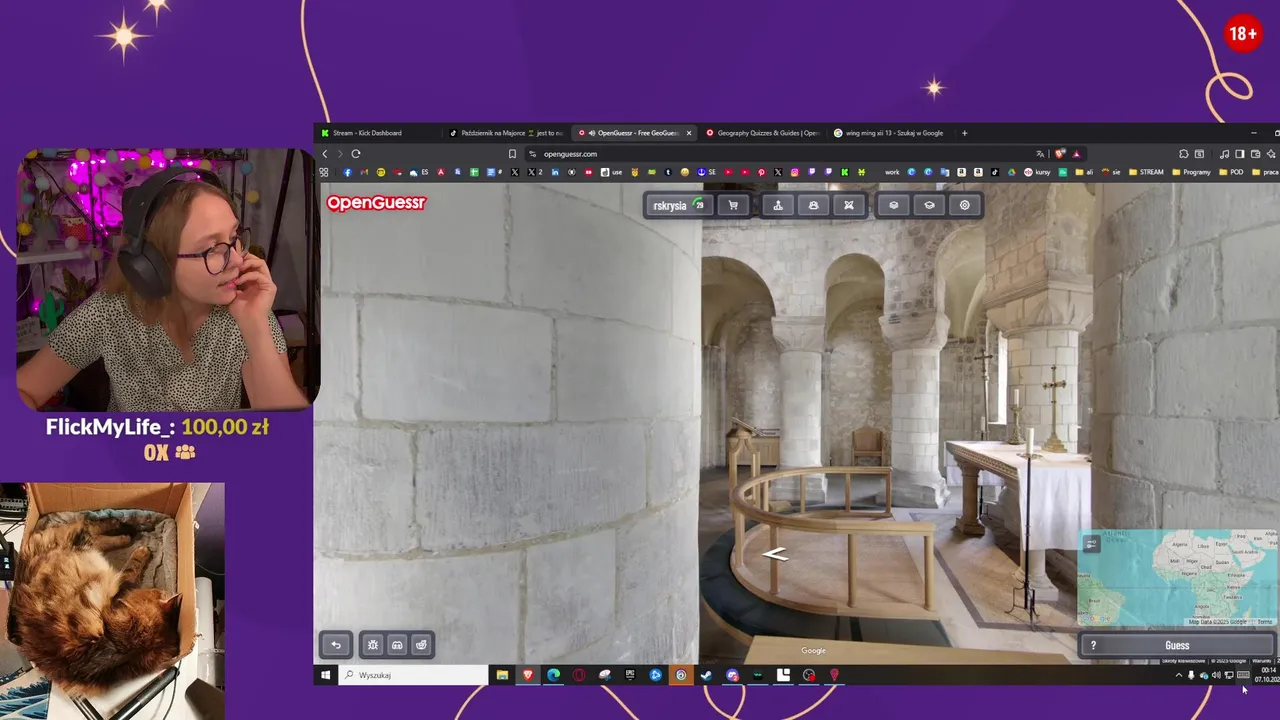This screenshot has width=1280, height=720.
Task: Open the Windows Start menu
Action: [x=325, y=675]
